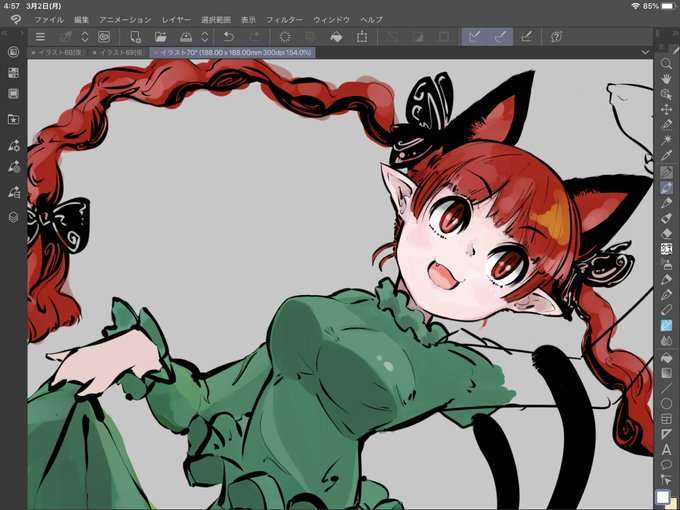Open the ウィンドウ menu
Screen dimensions: 680x510
point(331,20)
